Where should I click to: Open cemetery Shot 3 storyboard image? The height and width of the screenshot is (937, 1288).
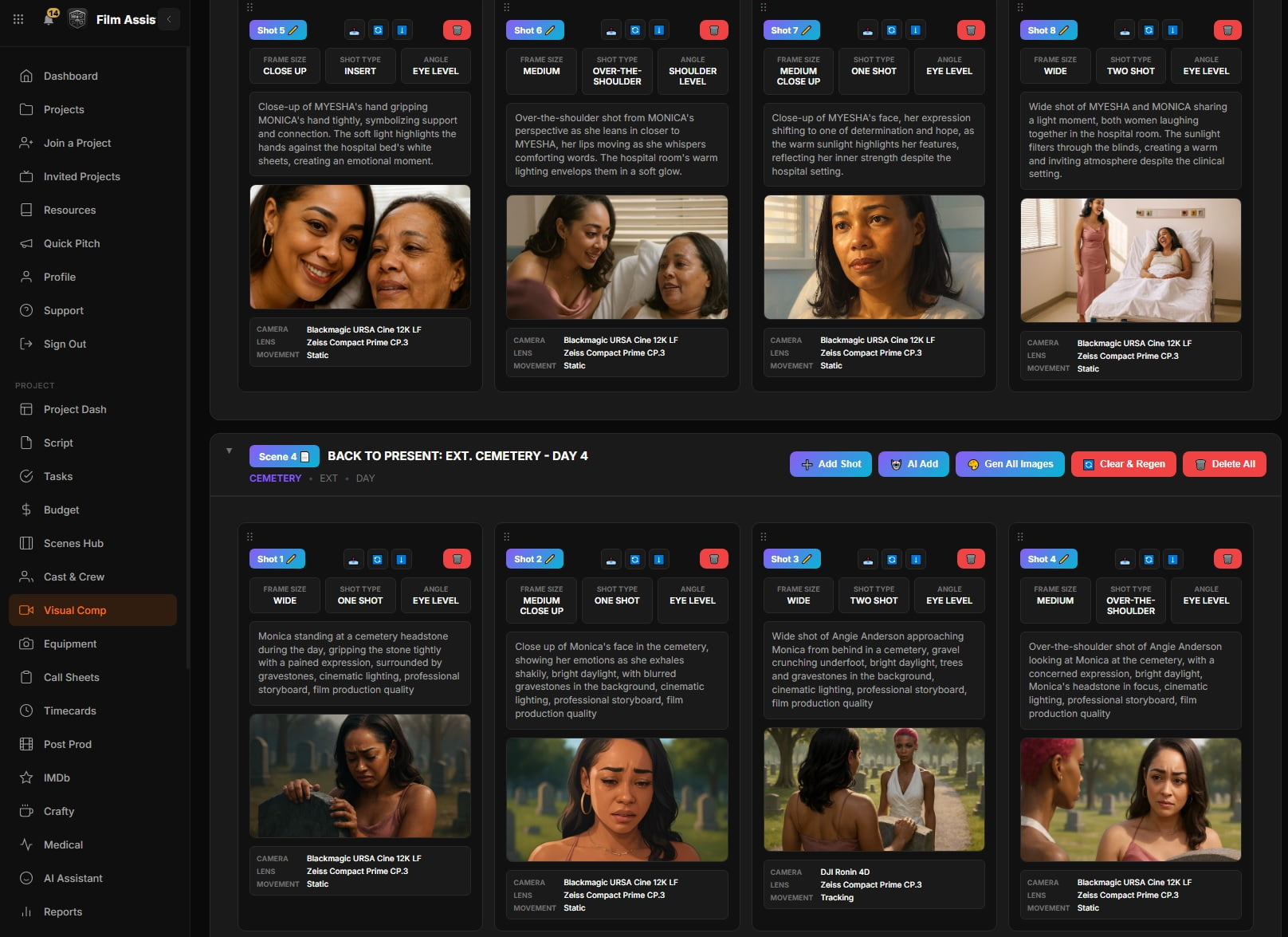[874, 789]
